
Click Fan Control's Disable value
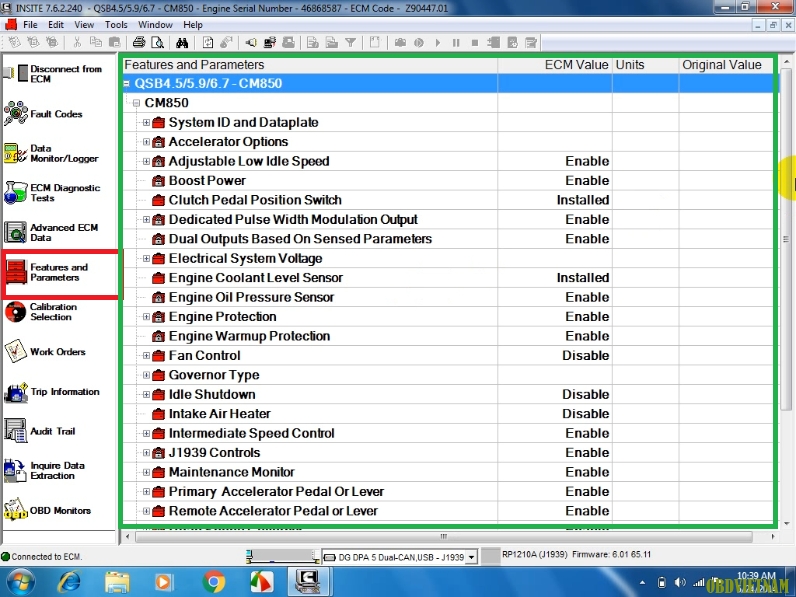(585, 355)
